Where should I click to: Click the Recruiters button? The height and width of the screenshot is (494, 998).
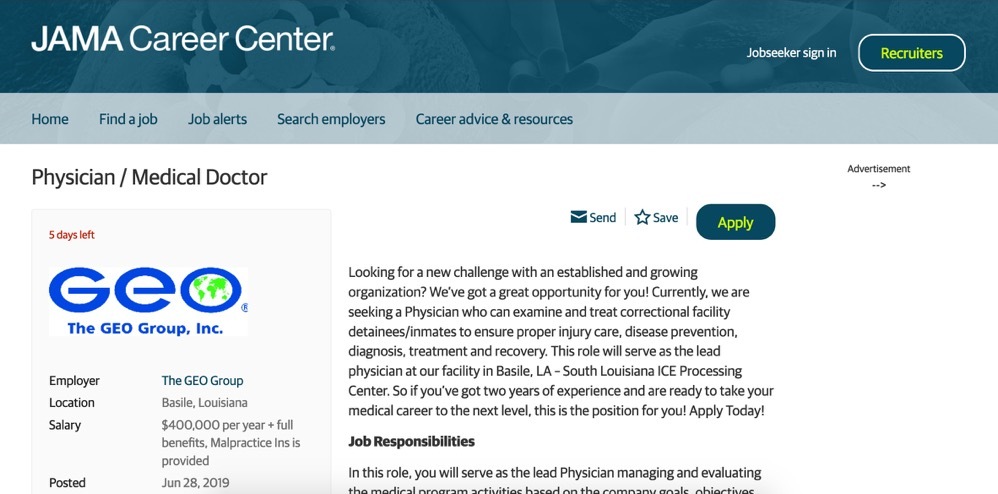[911, 53]
